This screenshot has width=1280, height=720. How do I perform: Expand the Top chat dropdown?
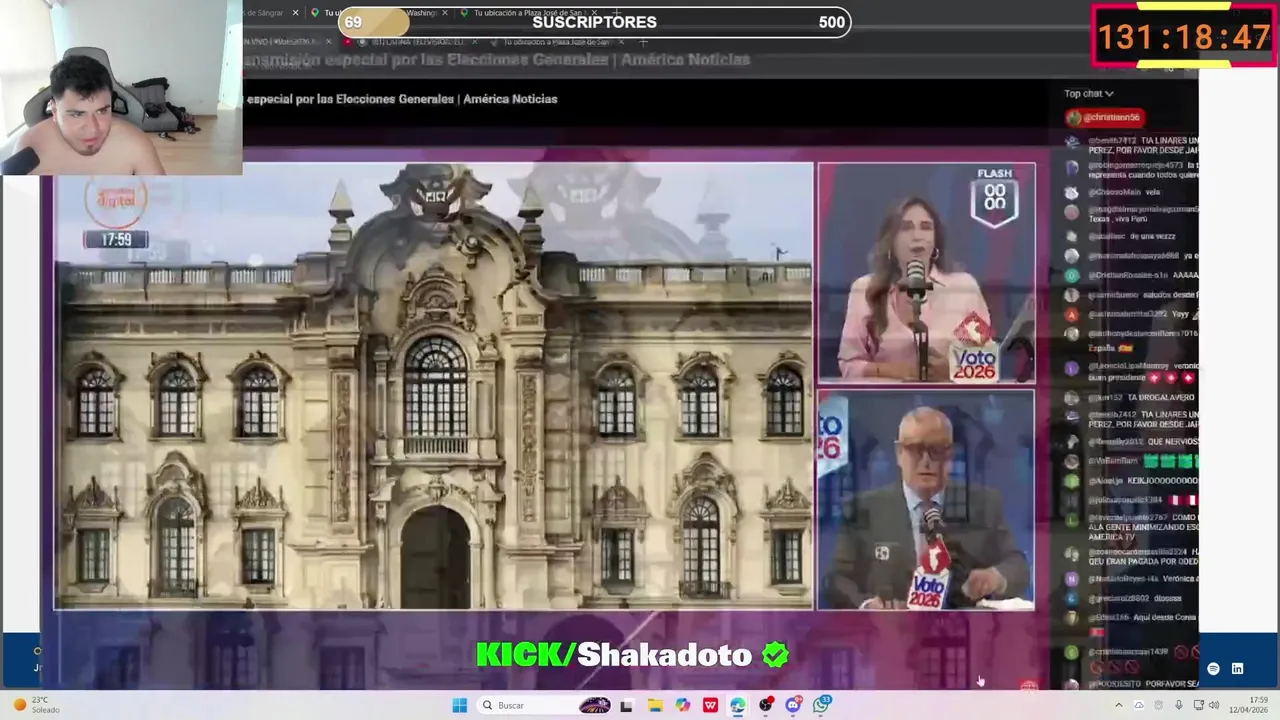point(1089,94)
